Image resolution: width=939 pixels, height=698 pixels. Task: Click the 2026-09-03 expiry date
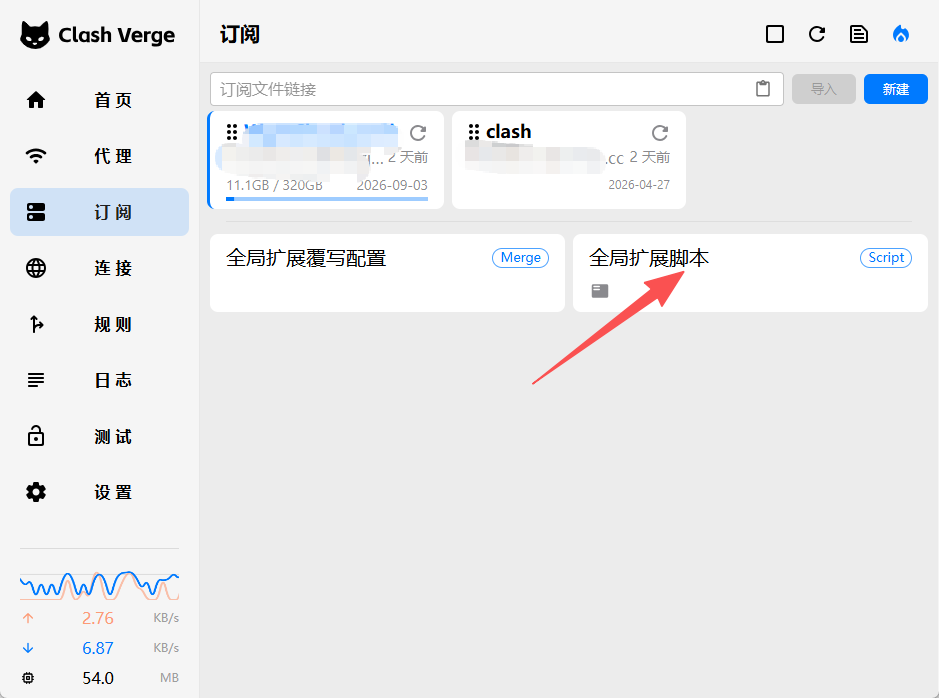point(392,185)
